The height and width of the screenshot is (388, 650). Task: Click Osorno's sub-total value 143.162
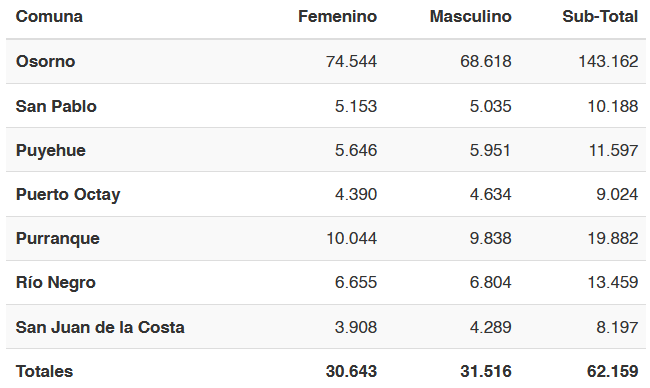coord(608,61)
